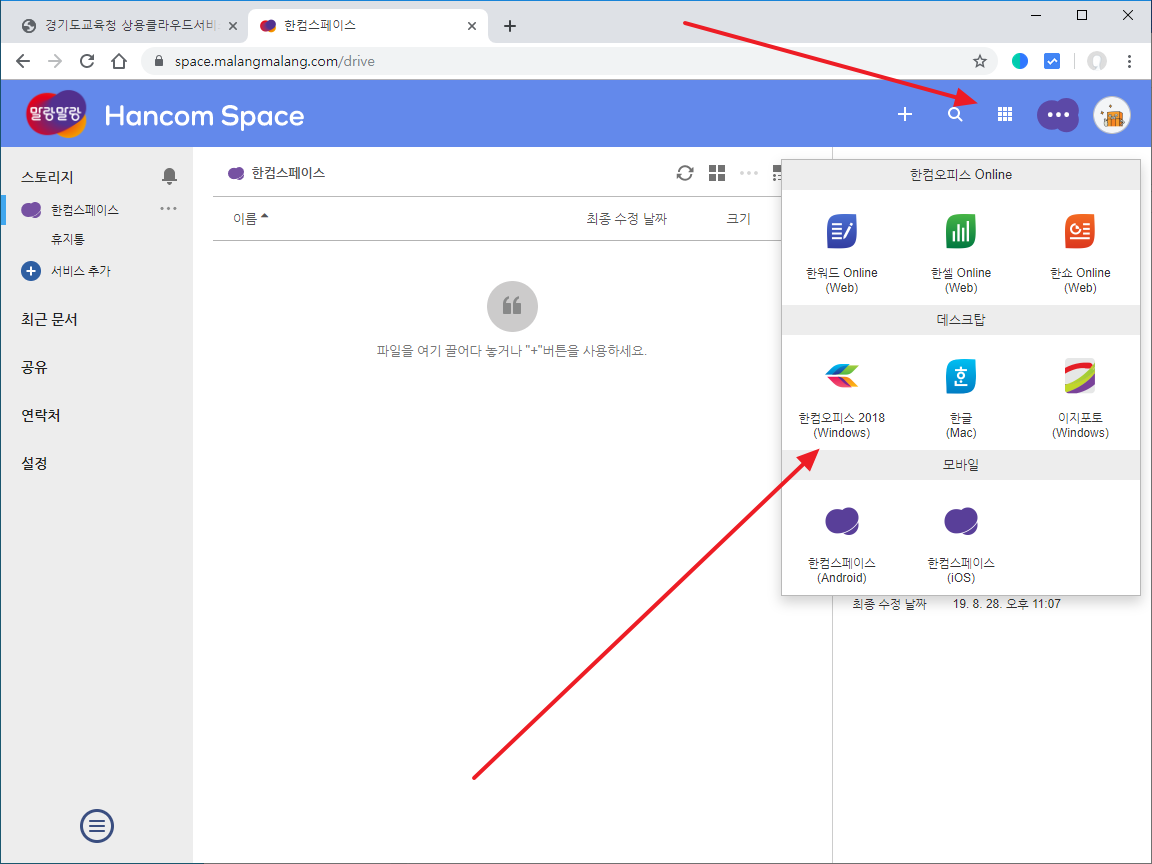Open Hanword Online (Web) app
The image size is (1152, 864).
point(841,253)
